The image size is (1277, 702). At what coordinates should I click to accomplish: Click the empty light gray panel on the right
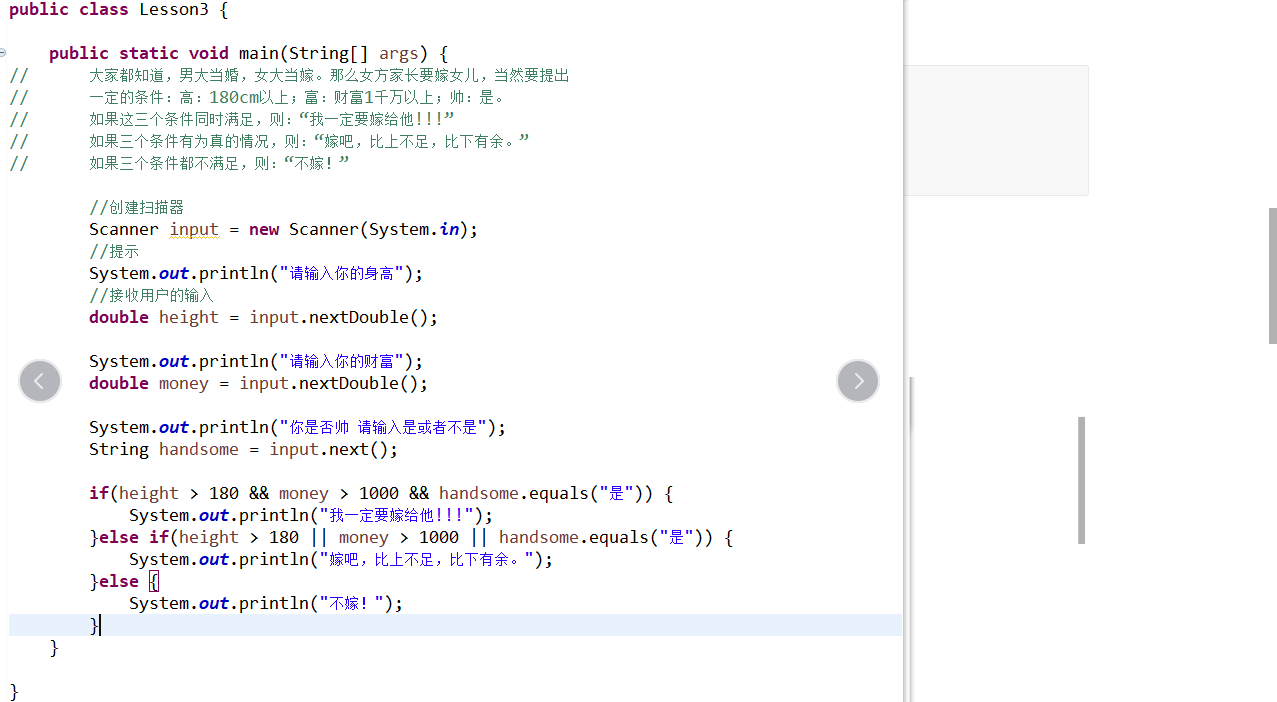[996, 130]
